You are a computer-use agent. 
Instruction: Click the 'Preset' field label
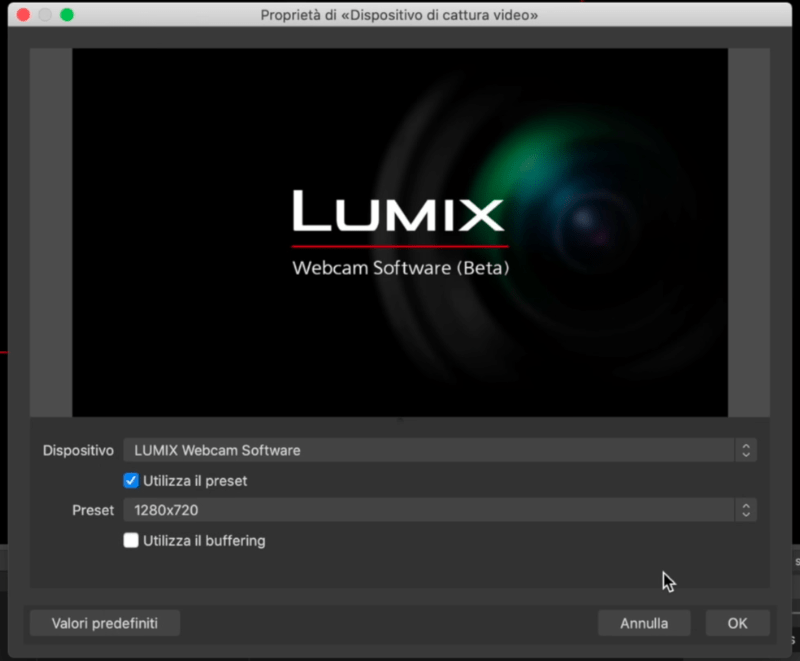pos(93,510)
